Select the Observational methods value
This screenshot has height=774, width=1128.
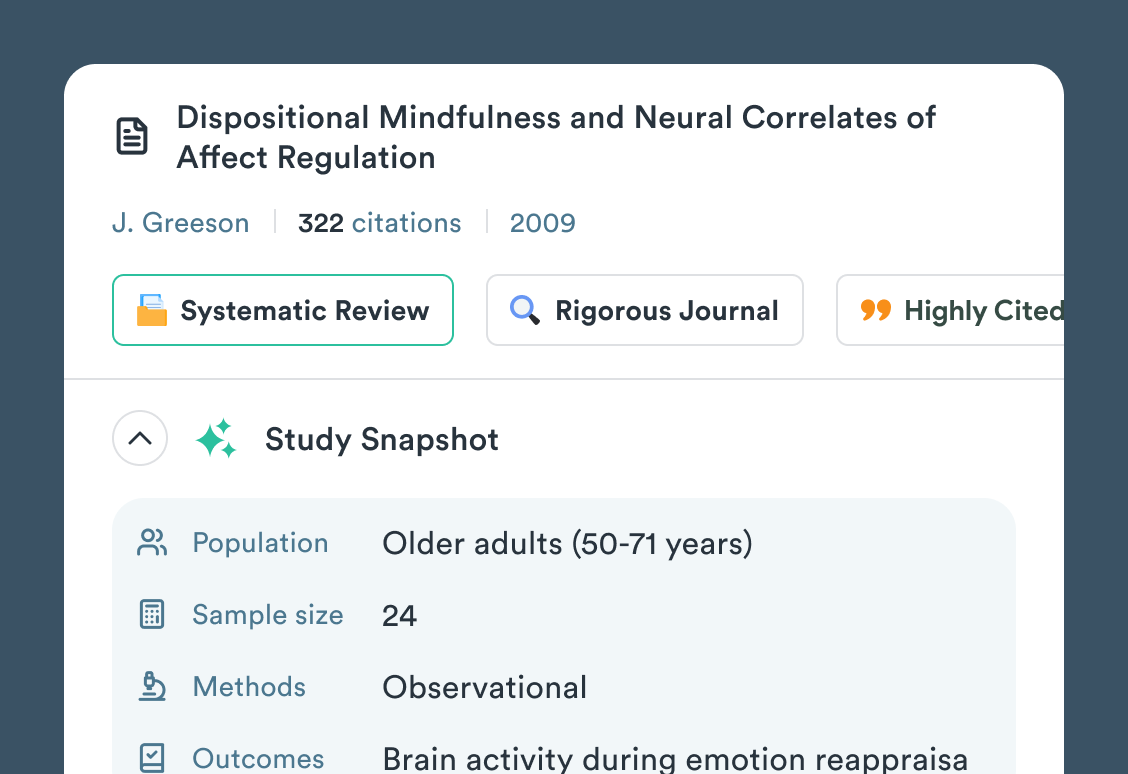pos(485,688)
